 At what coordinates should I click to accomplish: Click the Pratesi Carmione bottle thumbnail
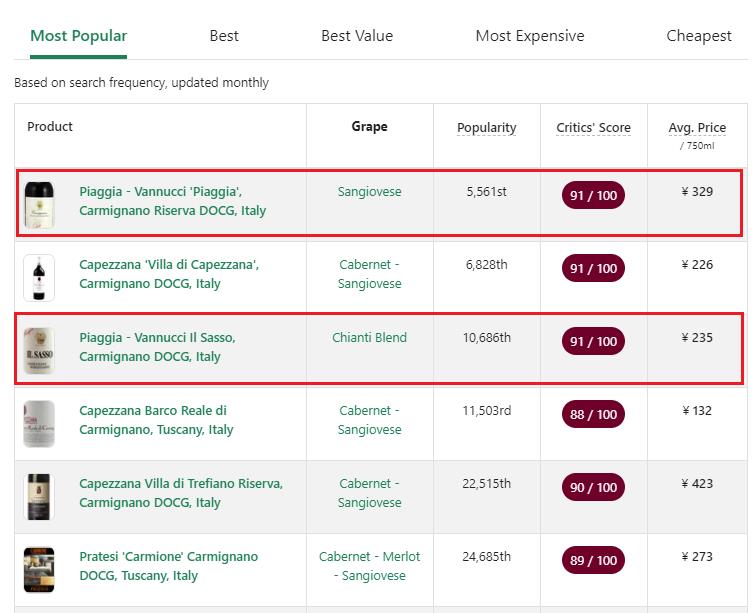coord(39,569)
